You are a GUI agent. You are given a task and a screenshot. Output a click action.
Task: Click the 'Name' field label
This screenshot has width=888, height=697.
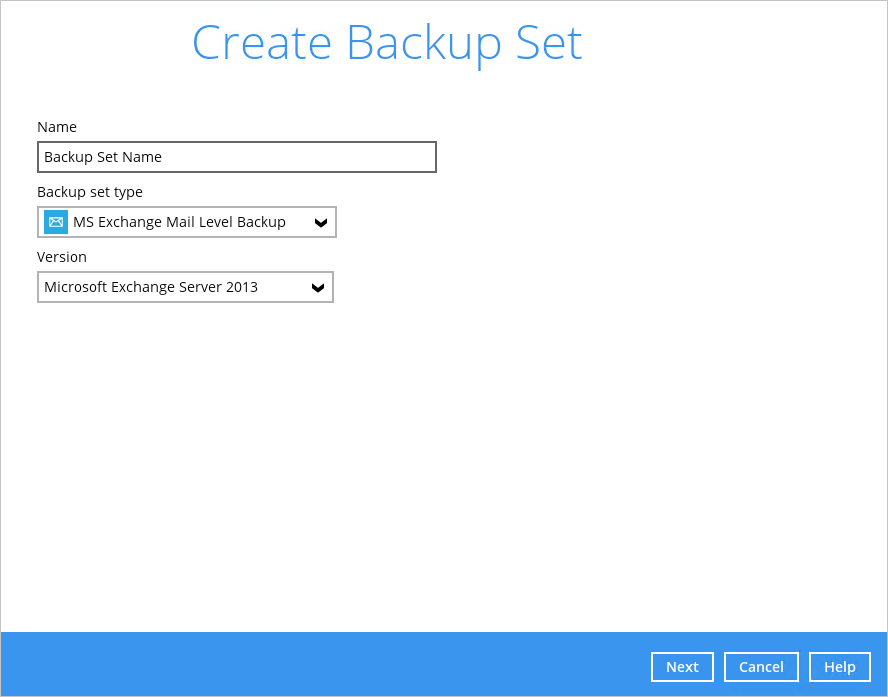click(x=57, y=127)
